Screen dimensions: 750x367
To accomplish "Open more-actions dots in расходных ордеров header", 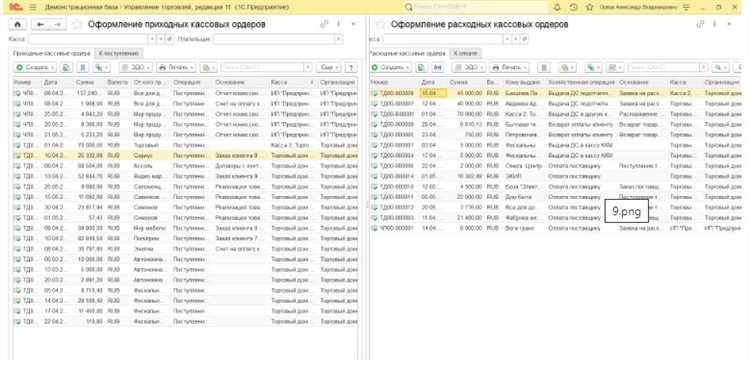I will pos(715,24).
